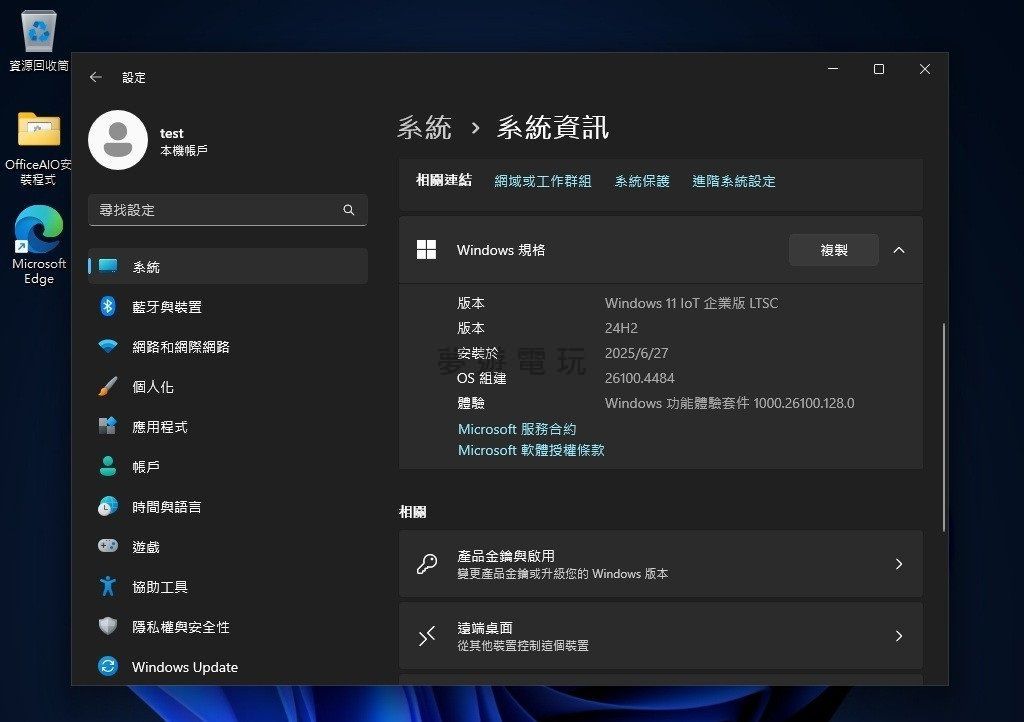Click the version value 24H2
This screenshot has width=1024, height=722.
(621, 328)
